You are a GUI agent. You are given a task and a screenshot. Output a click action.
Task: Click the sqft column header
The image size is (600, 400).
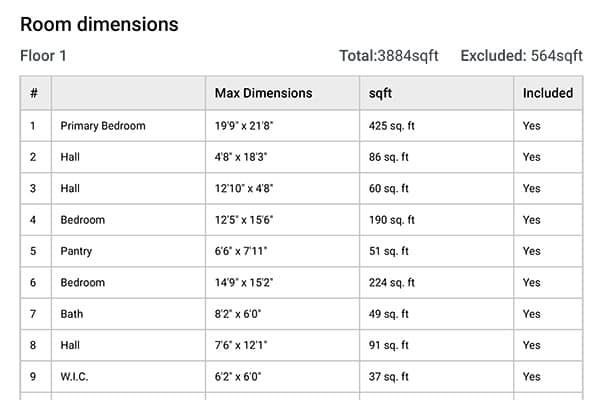(381, 93)
